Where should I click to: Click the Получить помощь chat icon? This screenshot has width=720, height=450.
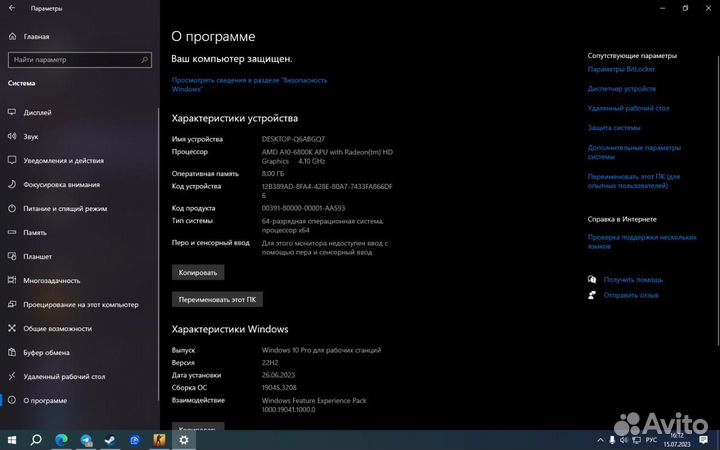click(592, 279)
